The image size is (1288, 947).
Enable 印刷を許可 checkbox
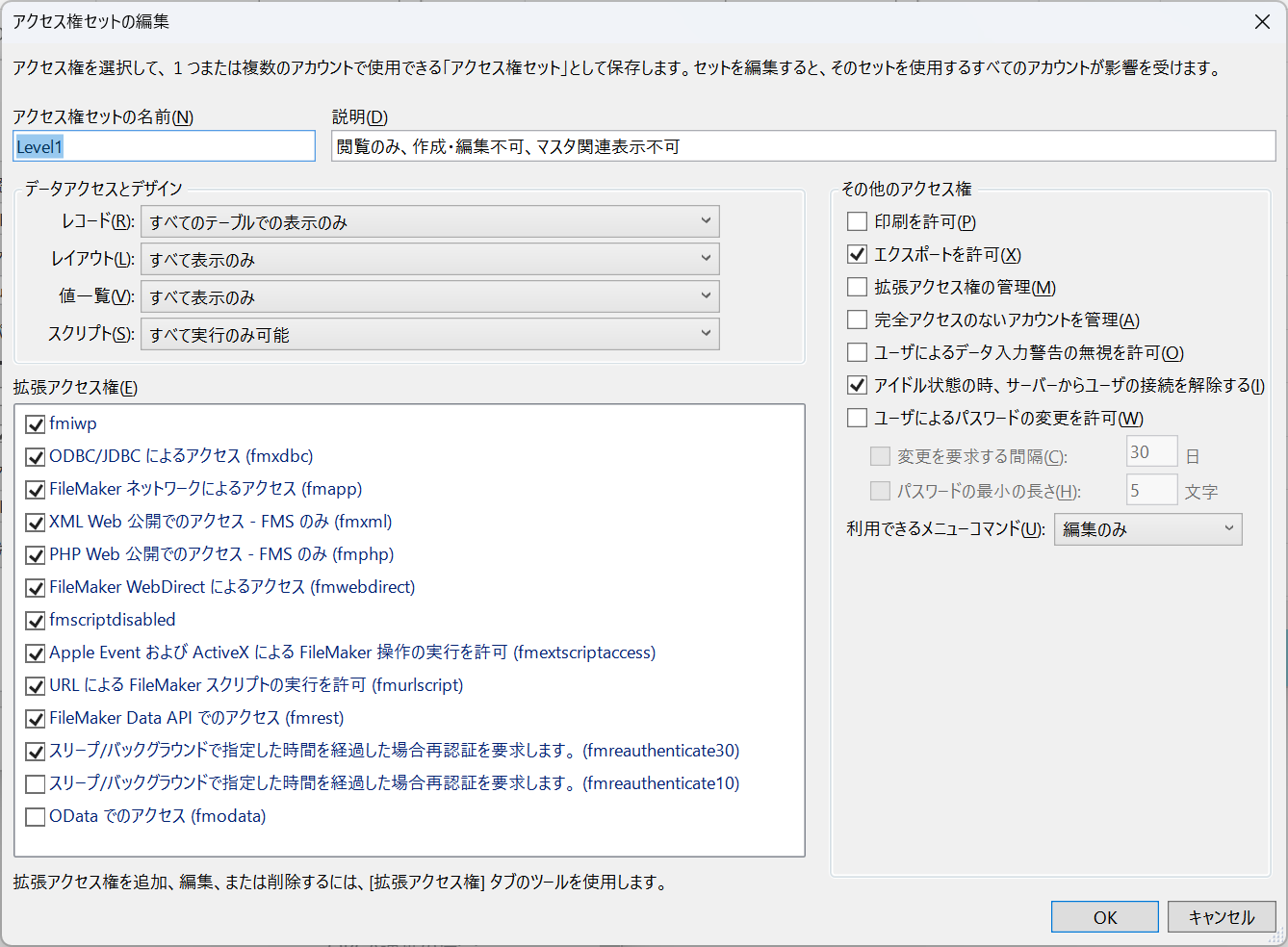click(x=857, y=221)
